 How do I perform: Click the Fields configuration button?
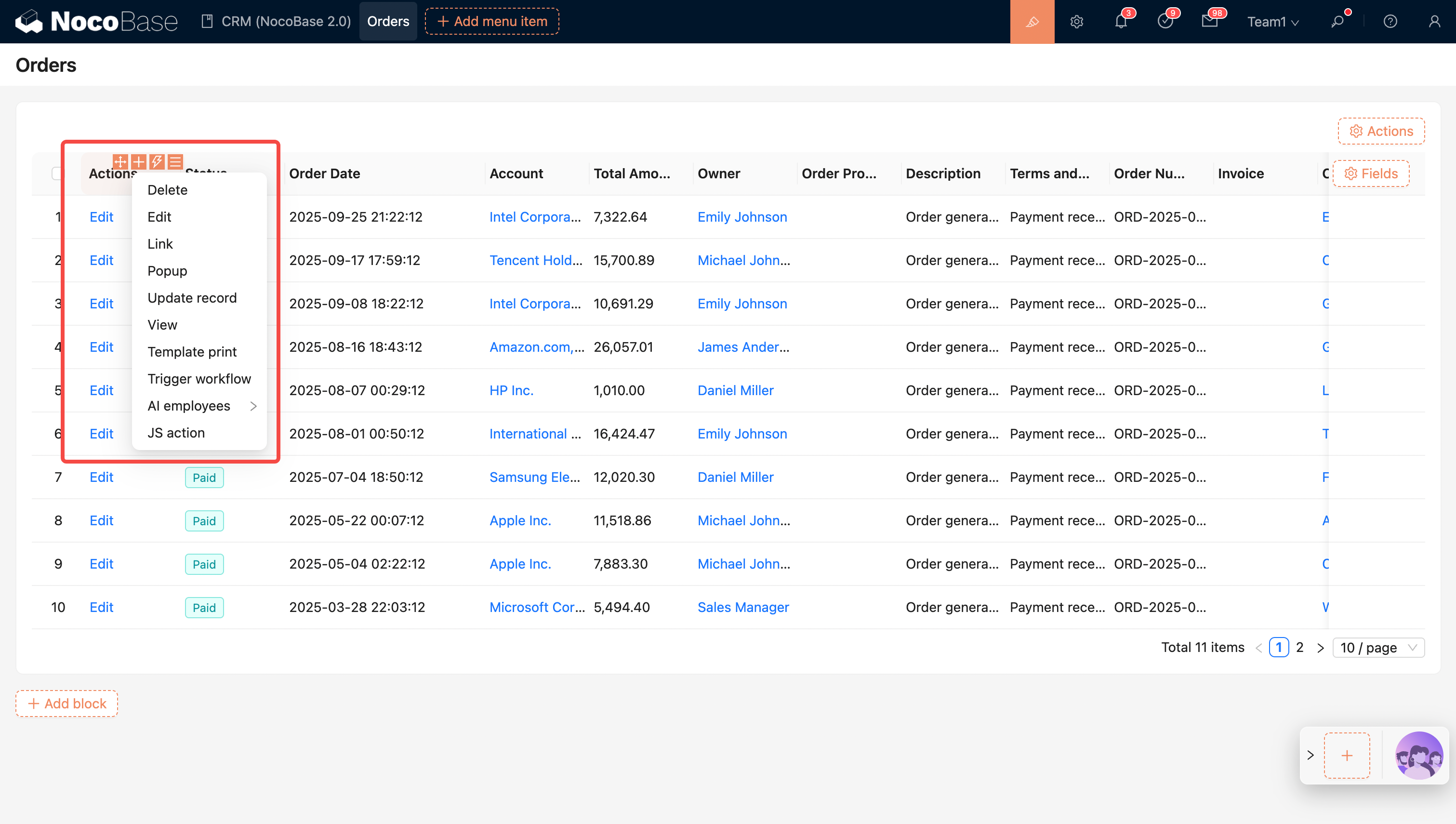pos(1371,173)
